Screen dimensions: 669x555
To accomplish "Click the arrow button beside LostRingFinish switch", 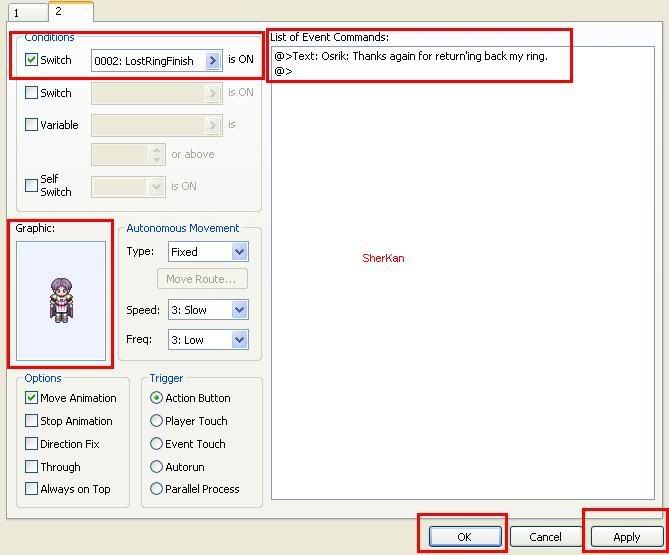I will point(213,61).
